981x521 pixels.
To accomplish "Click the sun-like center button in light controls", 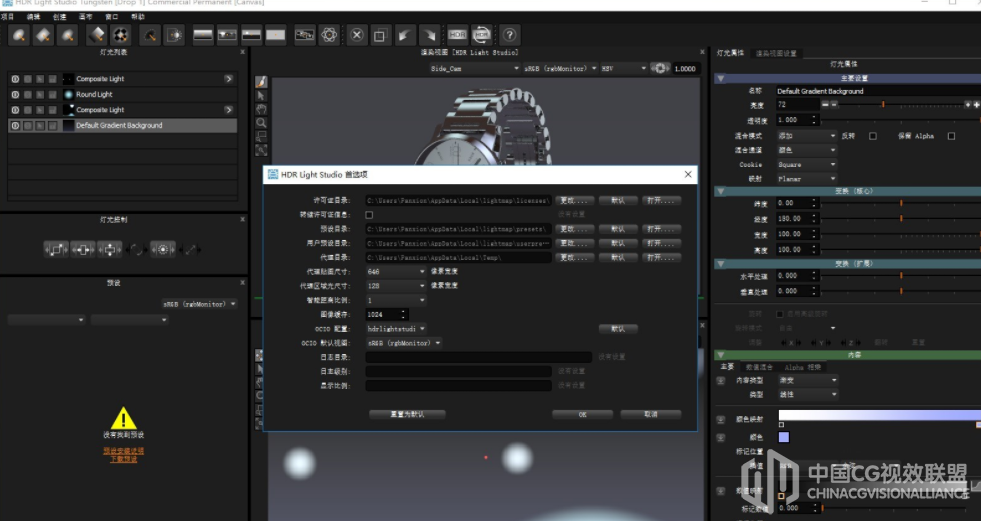I will (163, 250).
